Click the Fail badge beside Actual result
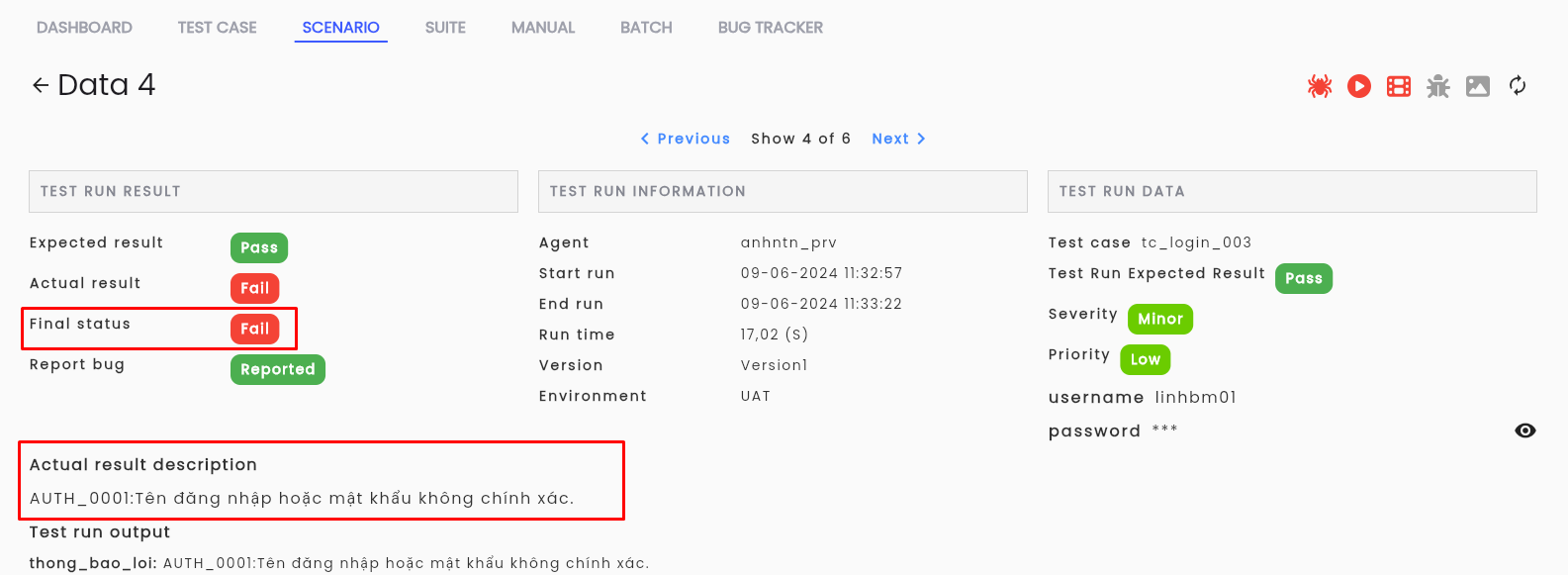1568x575 pixels. [x=254, y=288]
